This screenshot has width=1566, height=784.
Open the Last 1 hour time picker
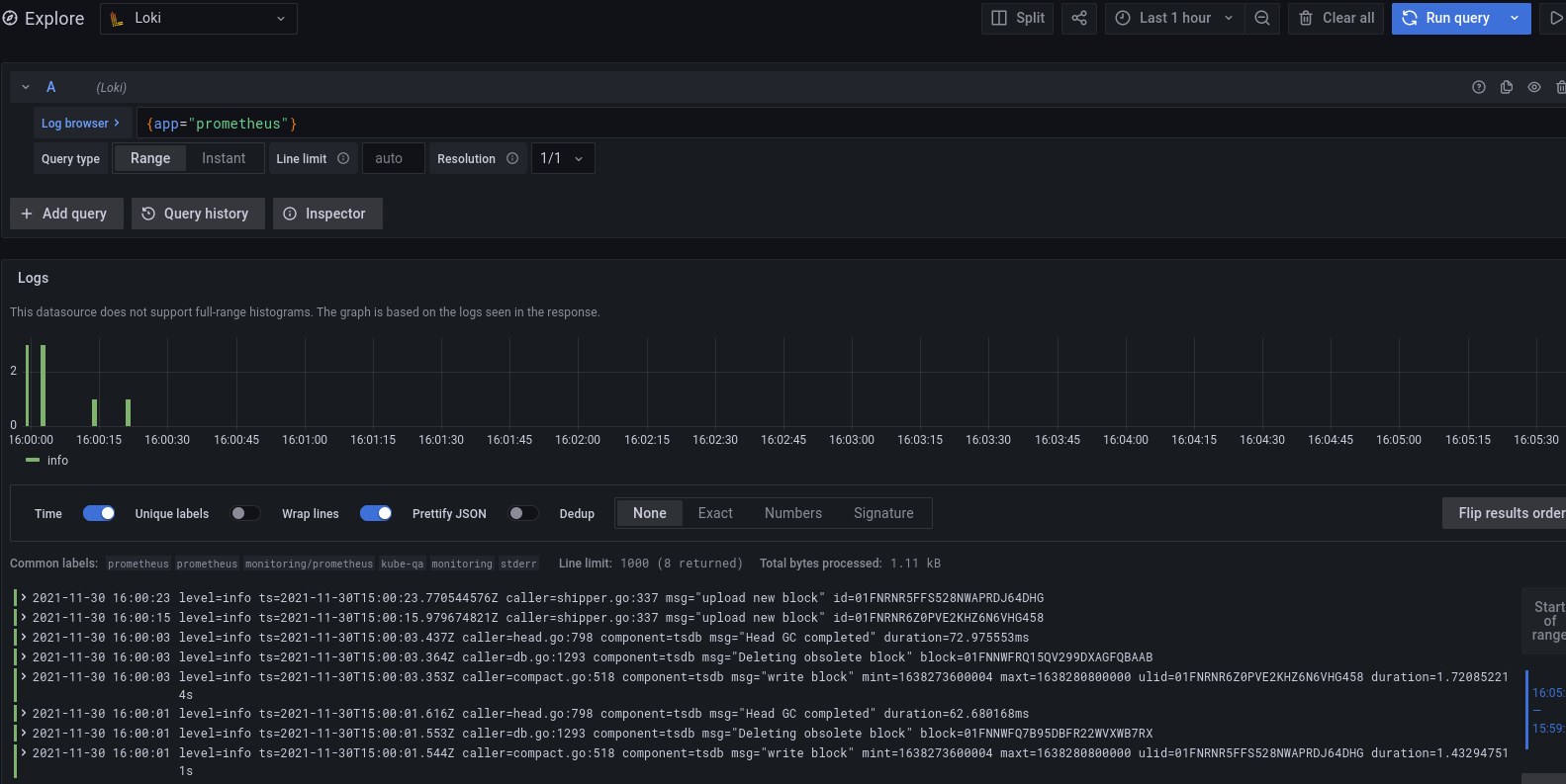pos(1174,18)
